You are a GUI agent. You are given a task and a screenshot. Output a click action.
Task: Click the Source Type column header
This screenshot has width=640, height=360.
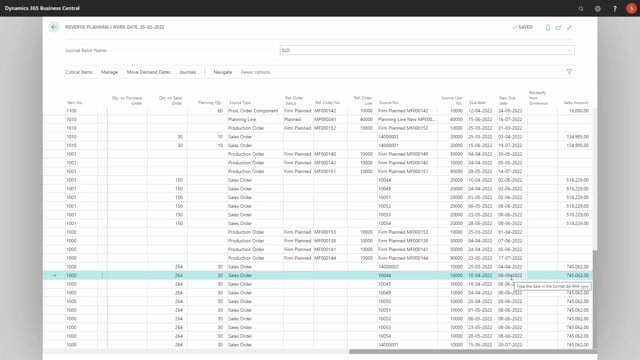click(x=240, y=103)
